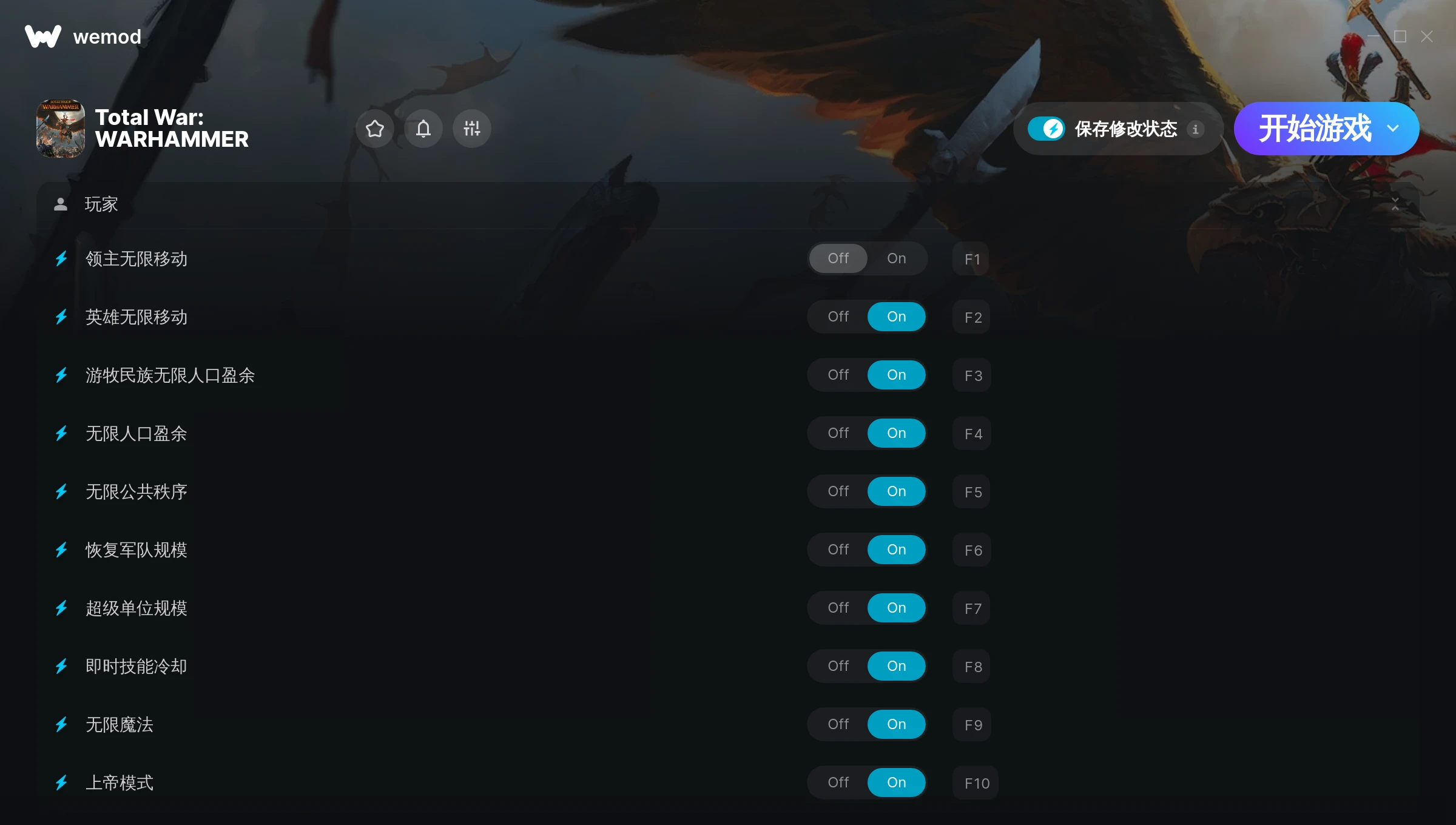Turn Off the 上帝模式 toggle
The height and width of the screenshot is (825, 1456).
pos(838,783)
